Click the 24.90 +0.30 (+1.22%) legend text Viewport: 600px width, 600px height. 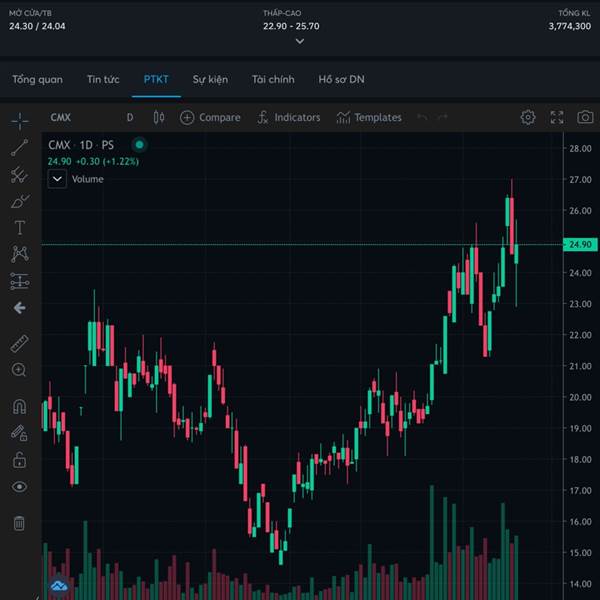pyautogui.click(x=93, y=161)
